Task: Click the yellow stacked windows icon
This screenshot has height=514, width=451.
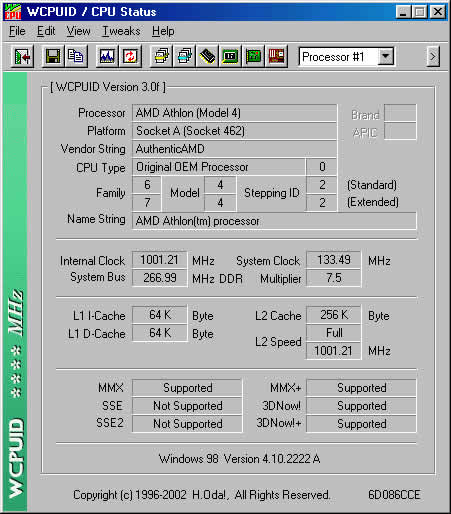Action: coord(161,57)
